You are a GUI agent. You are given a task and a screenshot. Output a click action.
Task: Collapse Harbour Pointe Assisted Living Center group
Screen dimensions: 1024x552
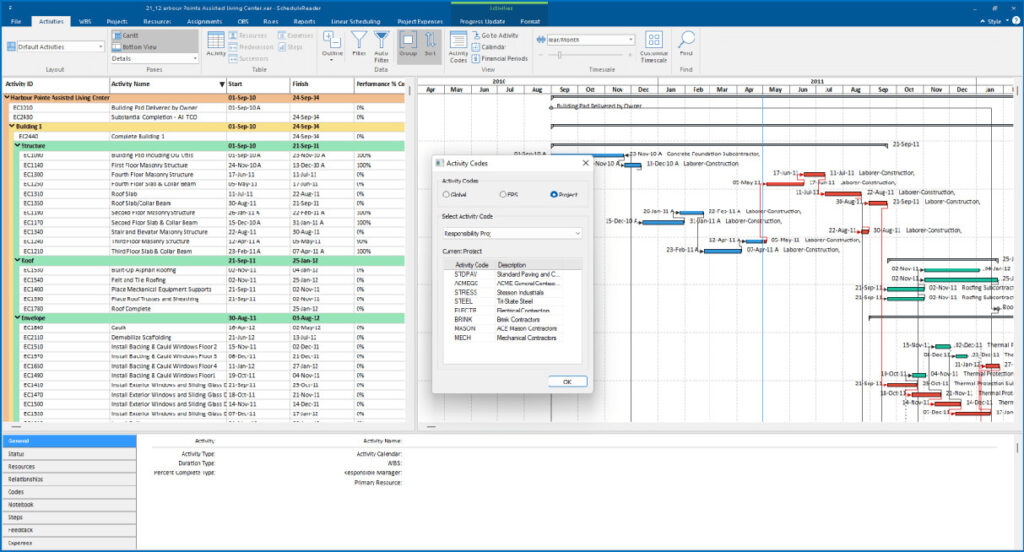7,97
